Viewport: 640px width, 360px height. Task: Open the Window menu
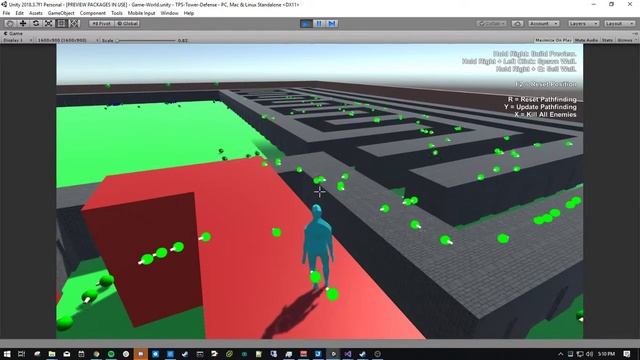click(169, 13)
